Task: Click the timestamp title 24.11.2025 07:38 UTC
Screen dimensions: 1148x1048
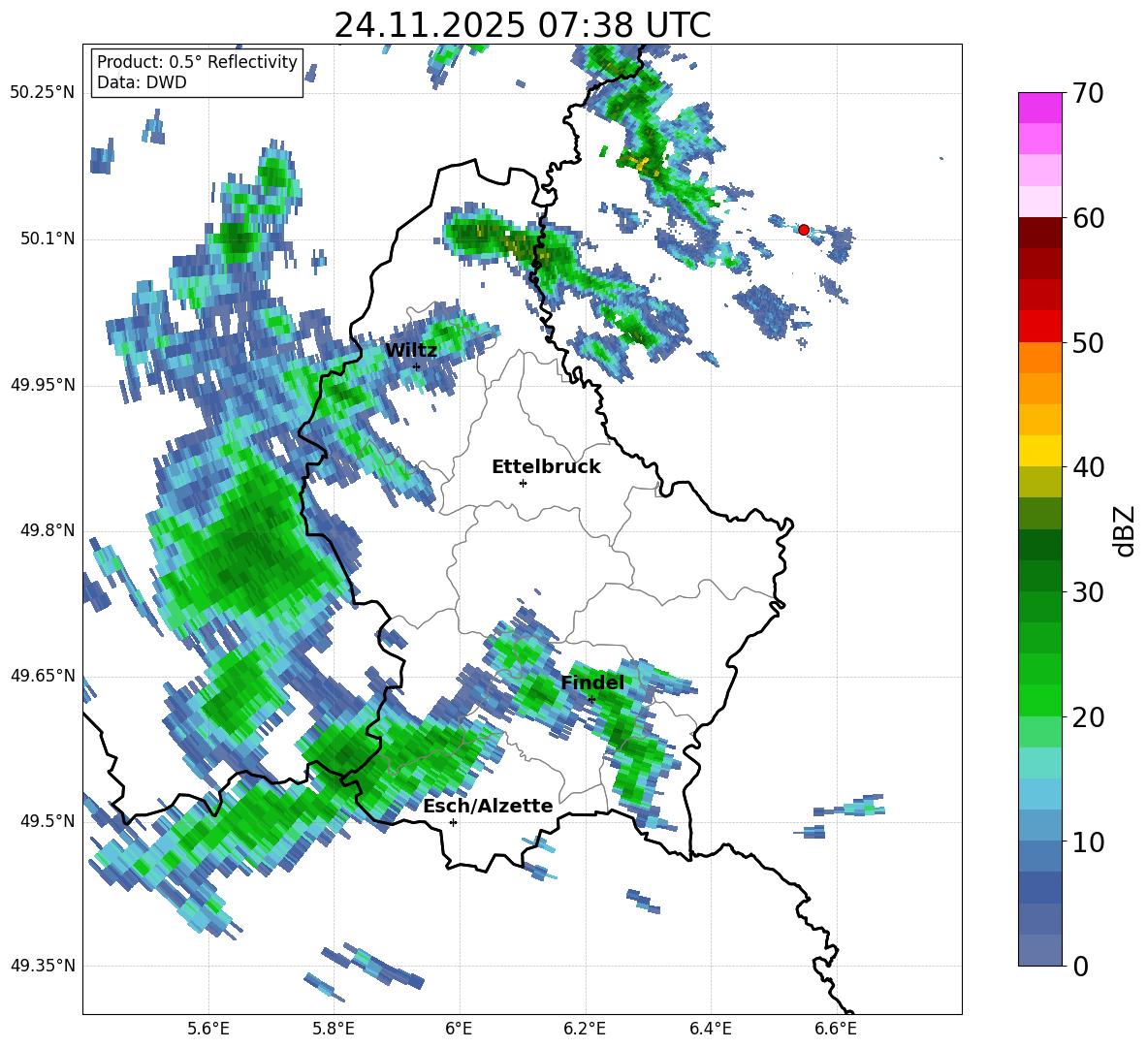Action: [522, 25]
